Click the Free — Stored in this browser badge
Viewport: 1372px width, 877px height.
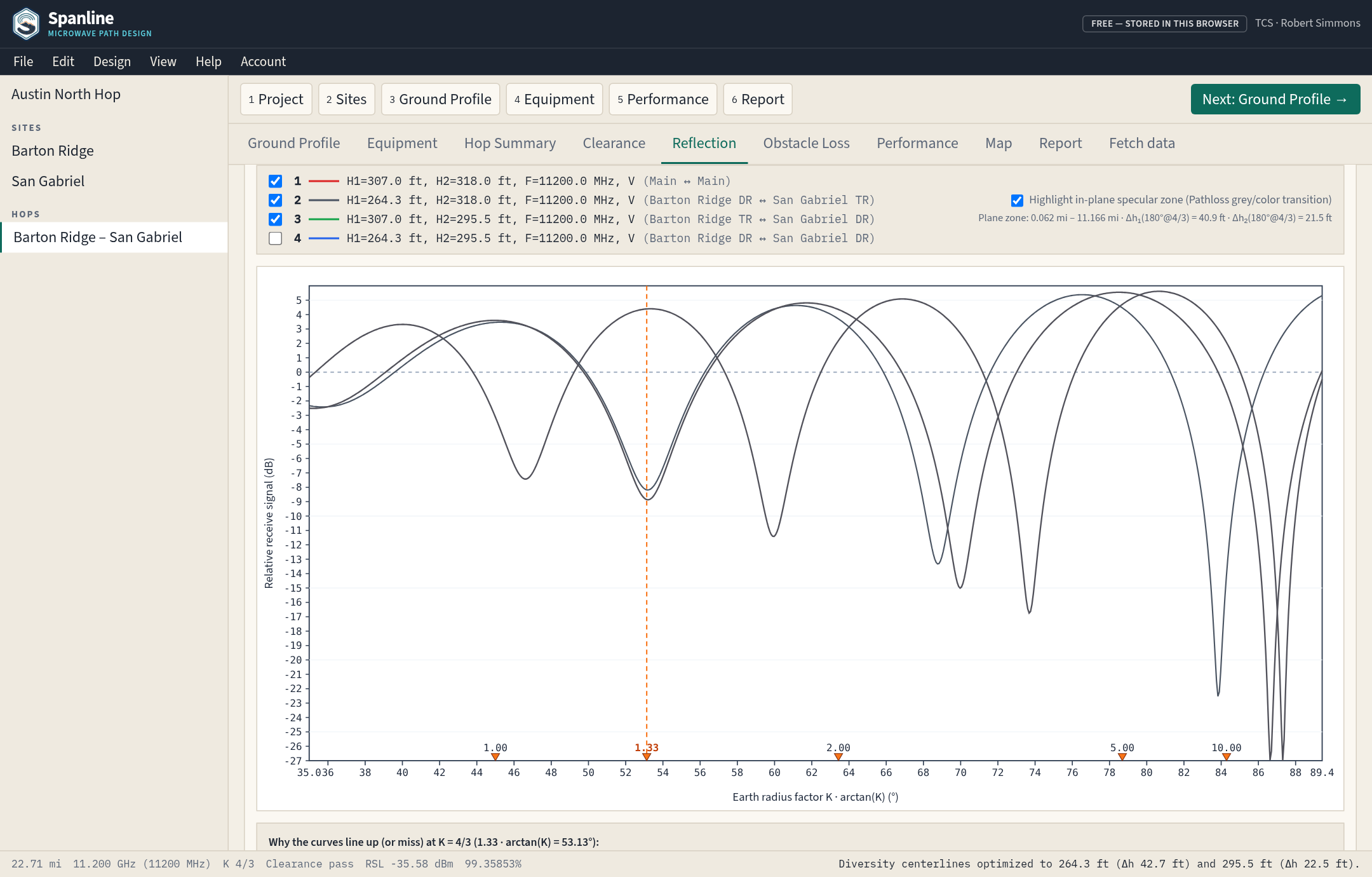point(1165,24)
